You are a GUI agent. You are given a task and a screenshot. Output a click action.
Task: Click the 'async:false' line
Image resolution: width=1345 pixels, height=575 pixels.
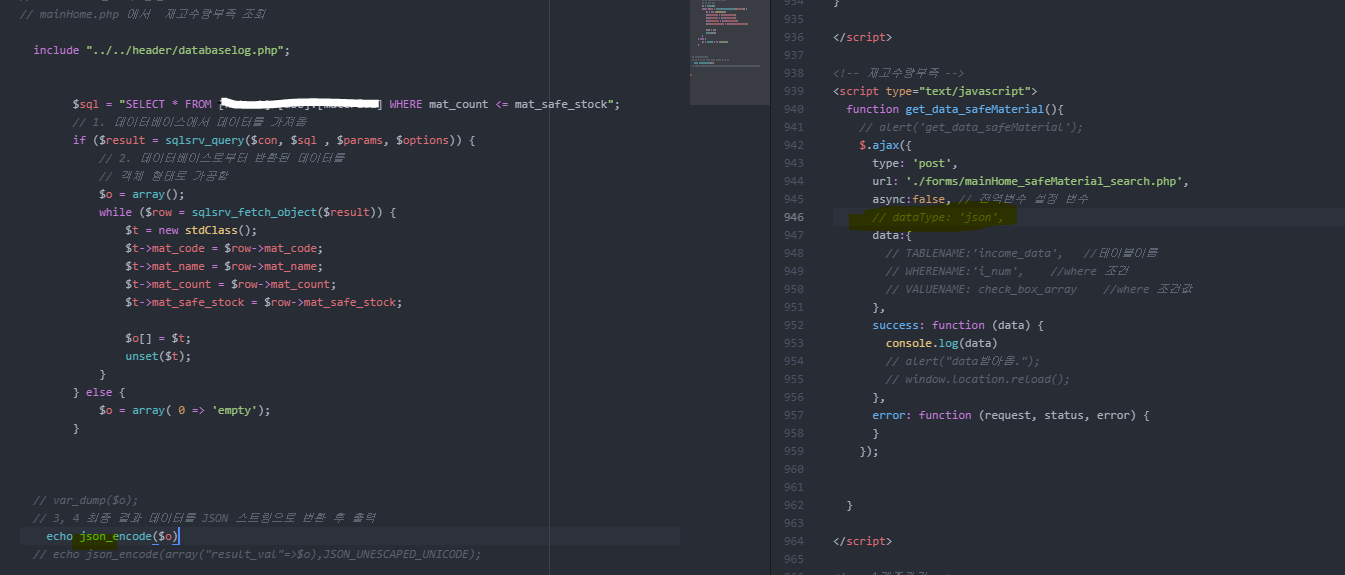[980, 199]
